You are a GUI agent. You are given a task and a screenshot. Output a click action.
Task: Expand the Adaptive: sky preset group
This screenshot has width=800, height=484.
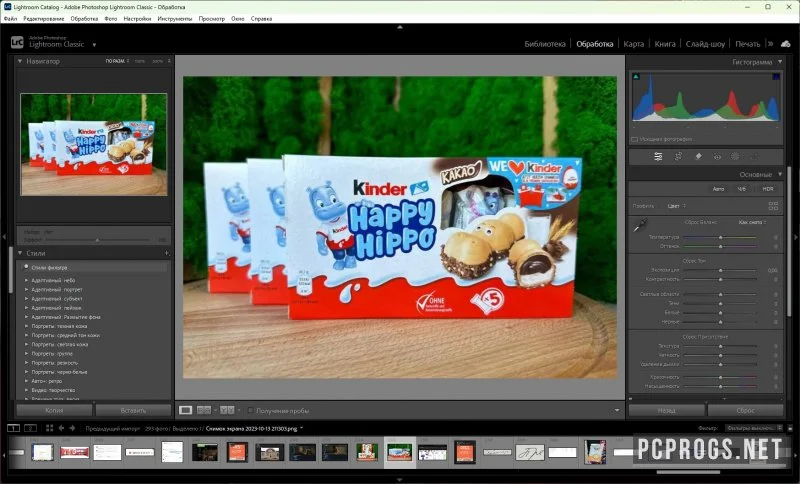(27, 280)
